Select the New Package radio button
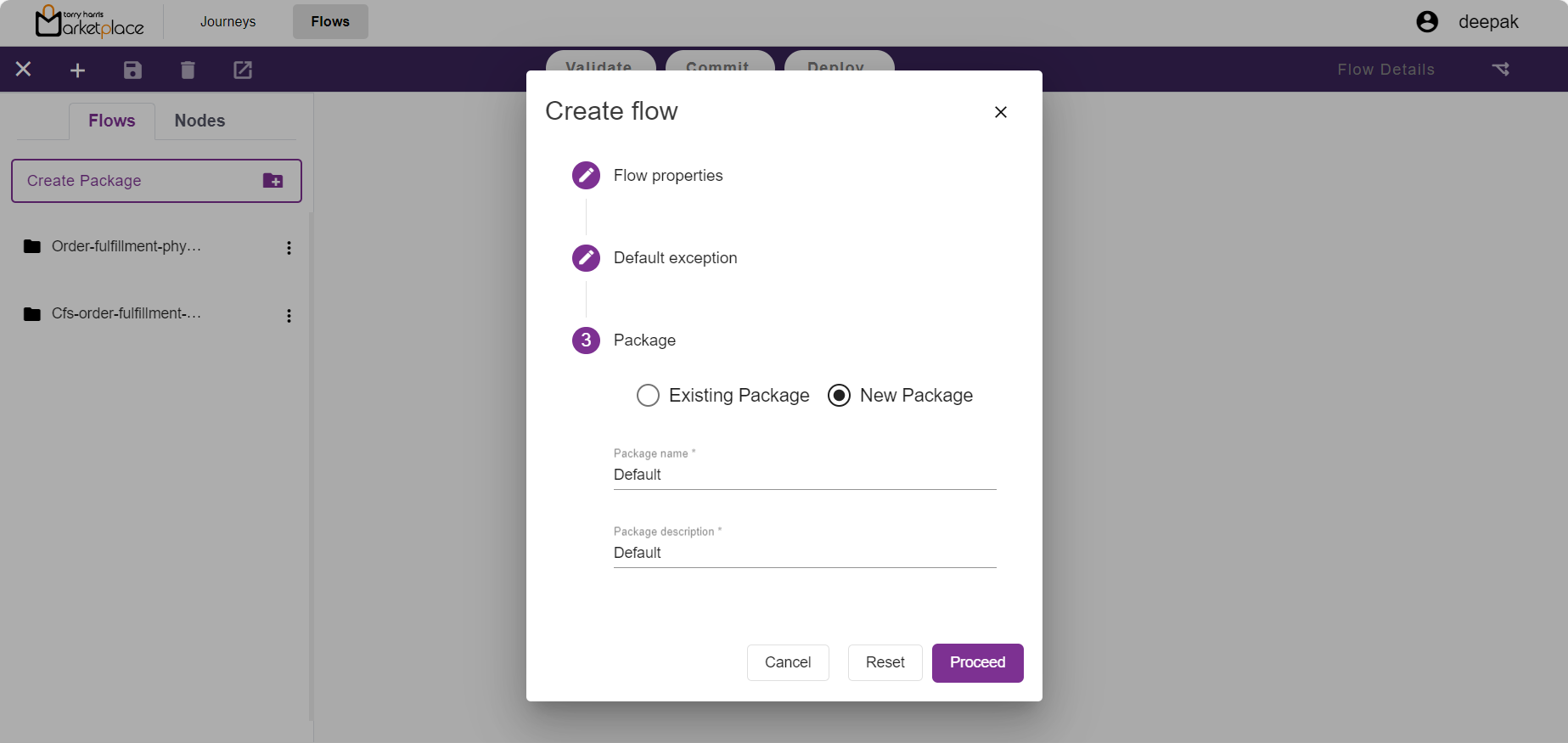 click(839, 396)
